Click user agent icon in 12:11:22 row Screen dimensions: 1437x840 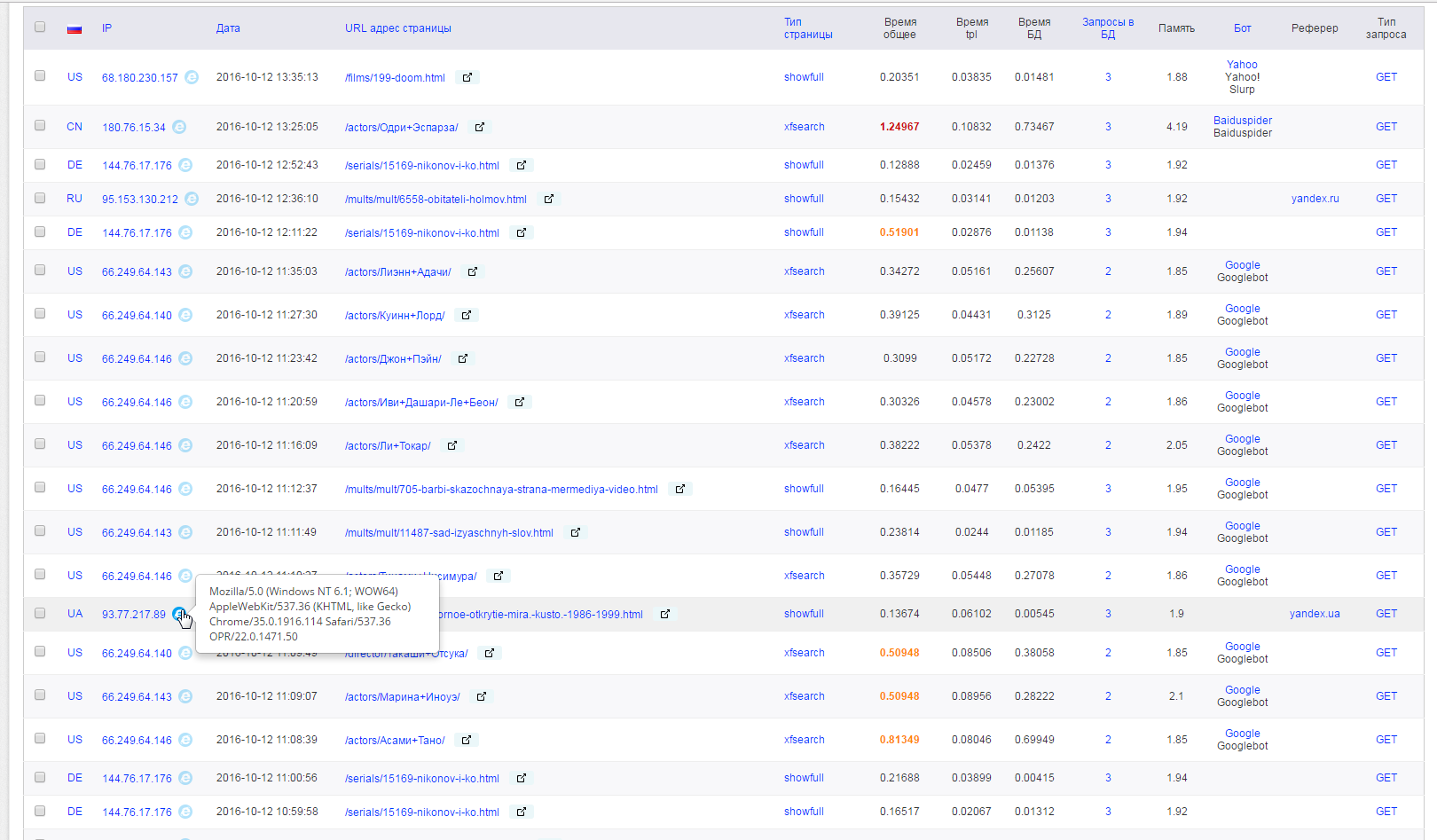tap(185, 232)
